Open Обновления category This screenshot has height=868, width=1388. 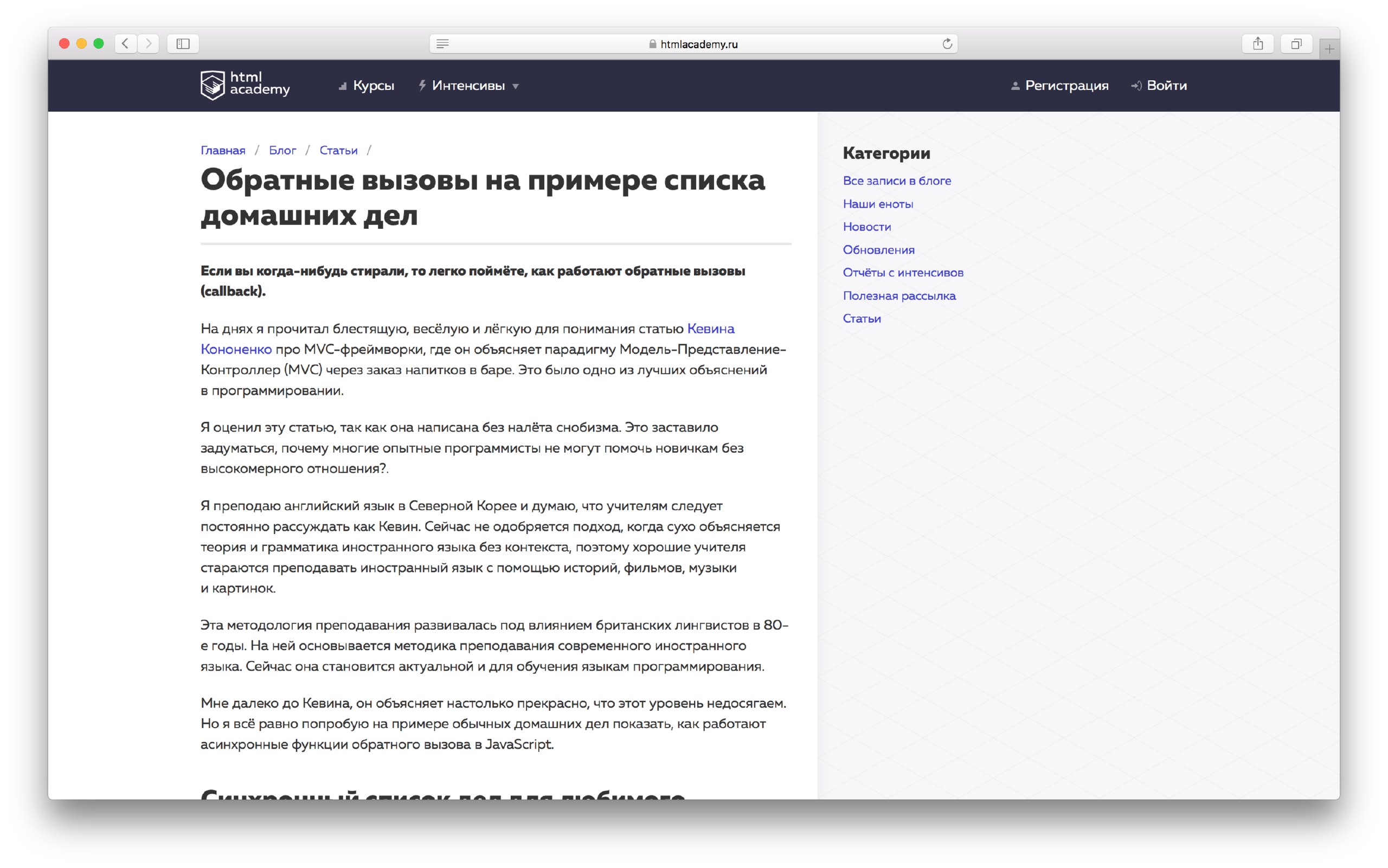click(878, 250)
